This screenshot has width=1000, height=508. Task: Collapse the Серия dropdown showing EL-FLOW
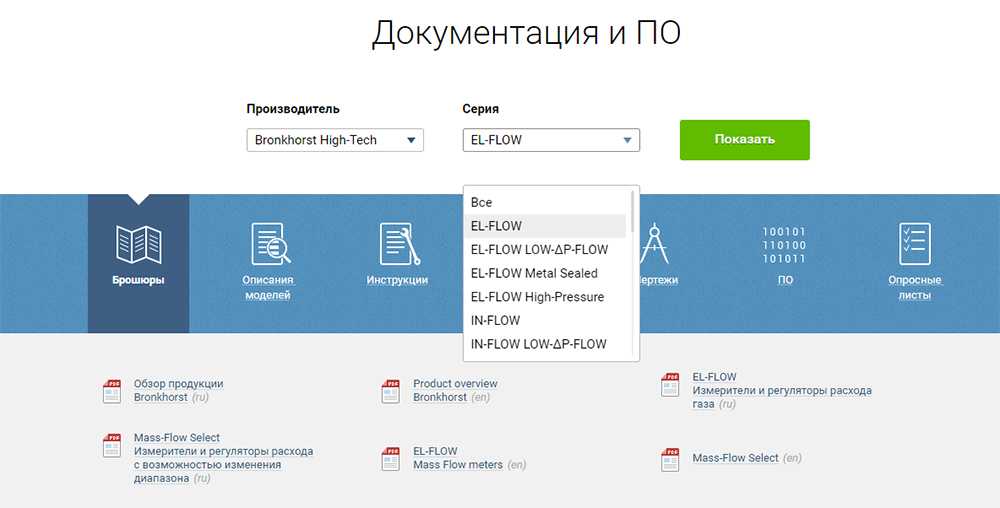[x=551, y=140]
